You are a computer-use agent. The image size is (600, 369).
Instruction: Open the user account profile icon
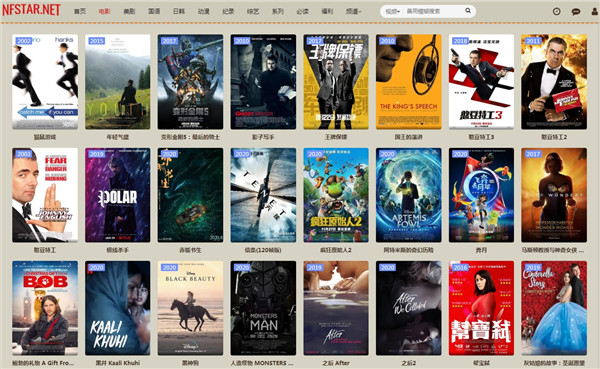[x=595, y=11]
